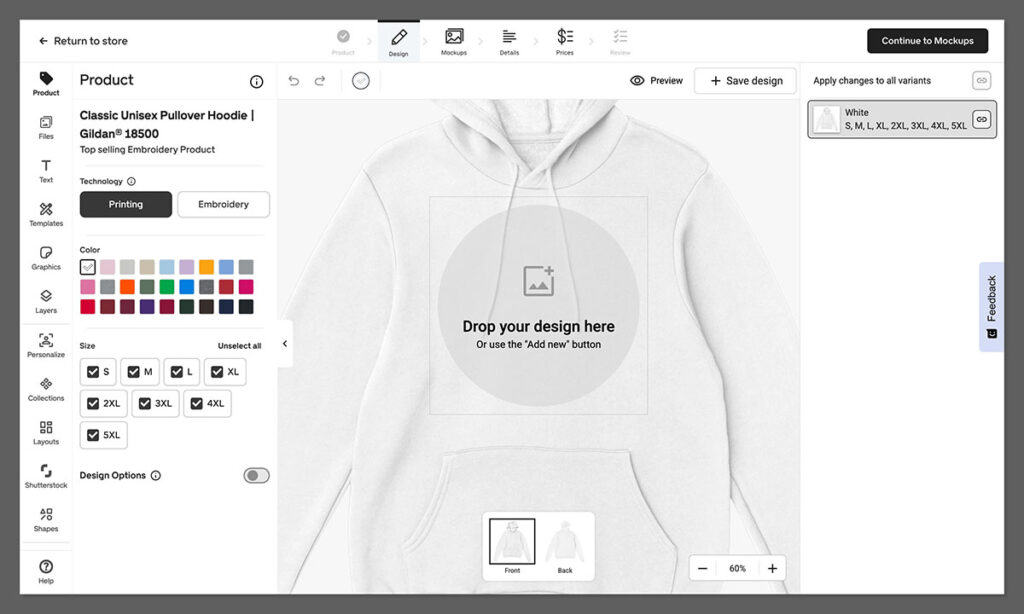Click the product info icon
Image resolution: width=1024 pixels, height=614 pixels.
tap(256, 82)
